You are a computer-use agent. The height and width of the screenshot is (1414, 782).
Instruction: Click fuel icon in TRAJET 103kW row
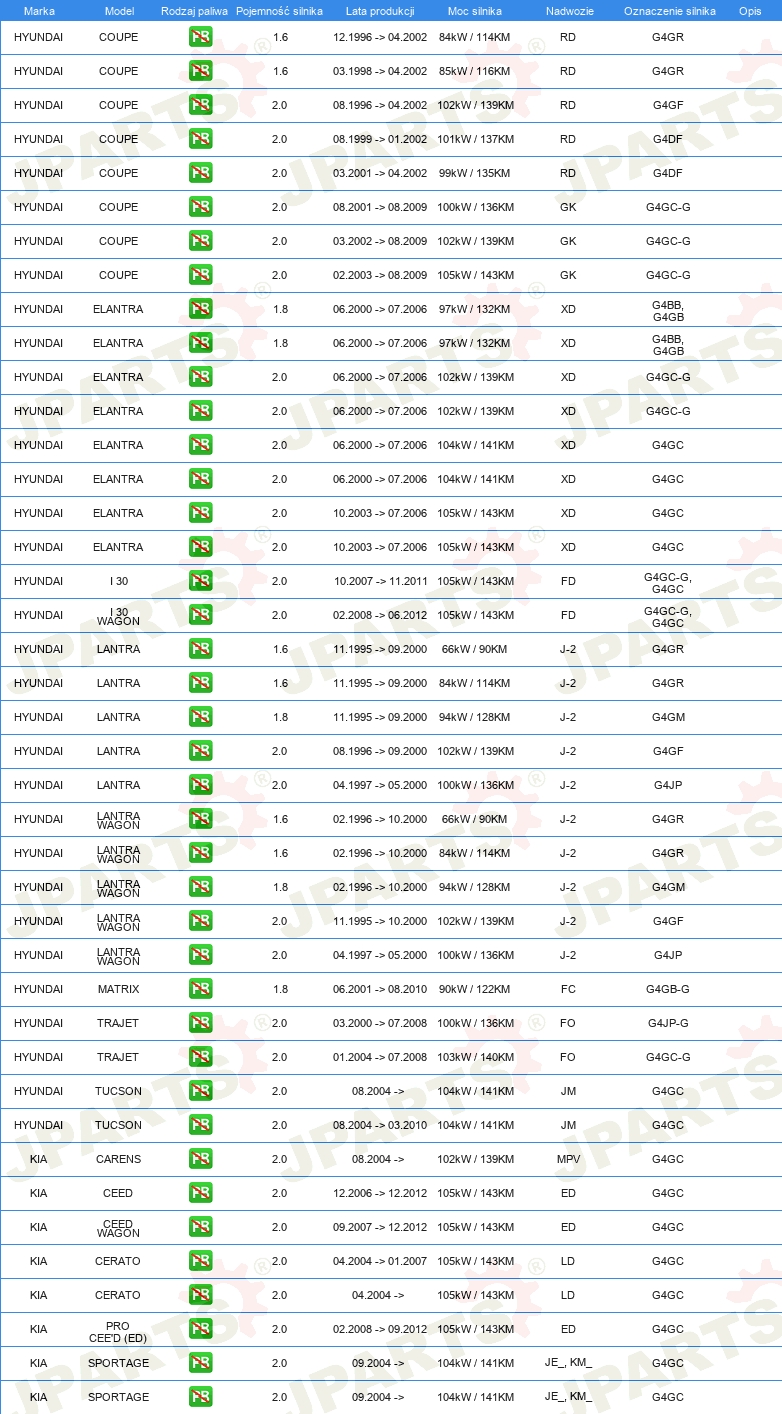coord(201,1057)
